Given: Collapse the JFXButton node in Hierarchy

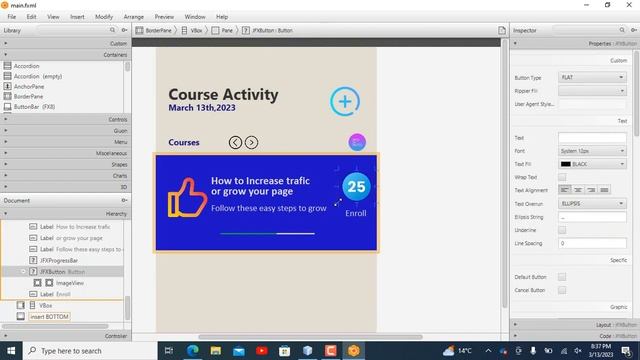Looking at the screenshot, I should [x=23, y=271].
